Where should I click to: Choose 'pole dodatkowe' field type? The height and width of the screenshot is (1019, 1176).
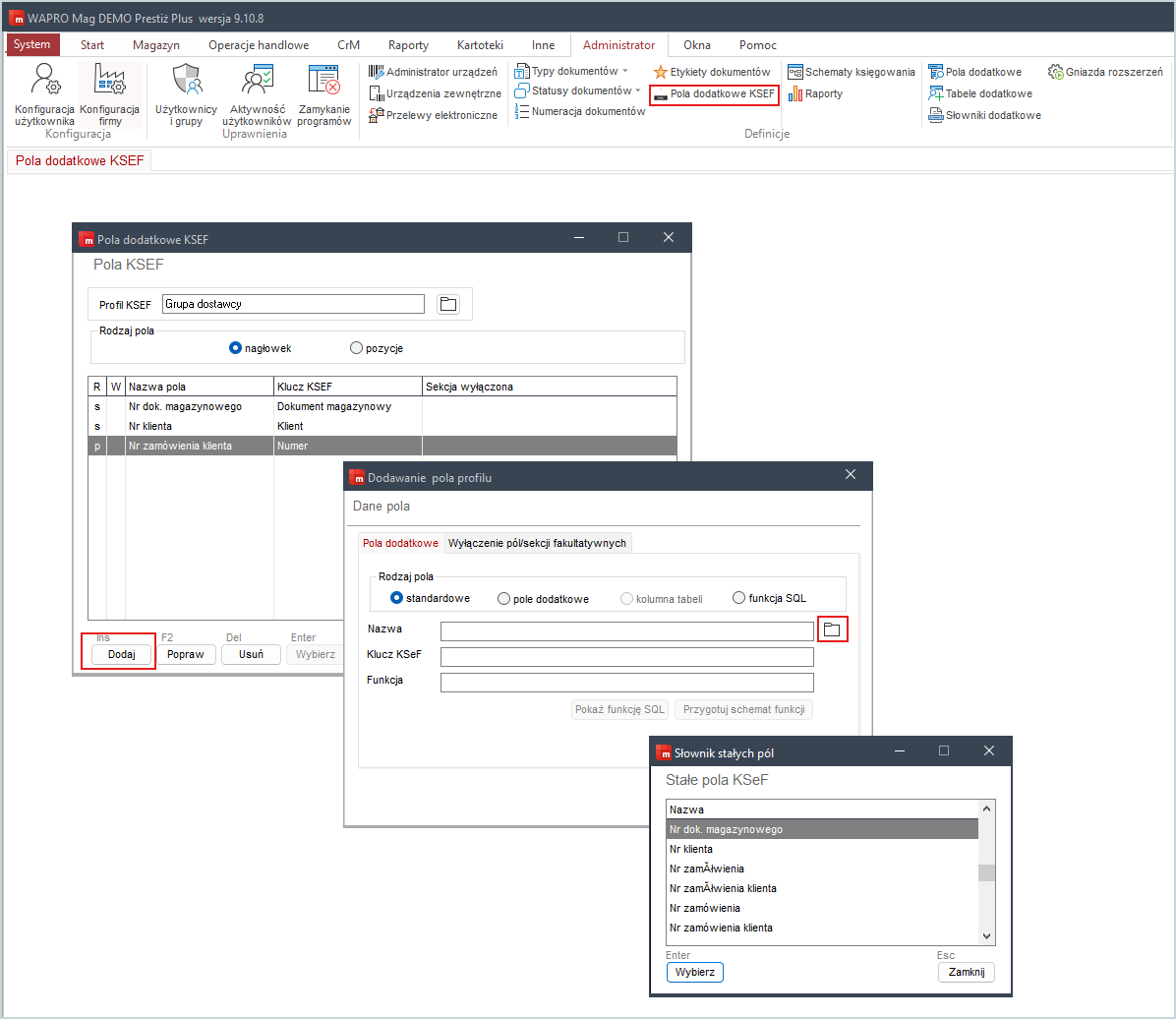click(x=504, y=598)
